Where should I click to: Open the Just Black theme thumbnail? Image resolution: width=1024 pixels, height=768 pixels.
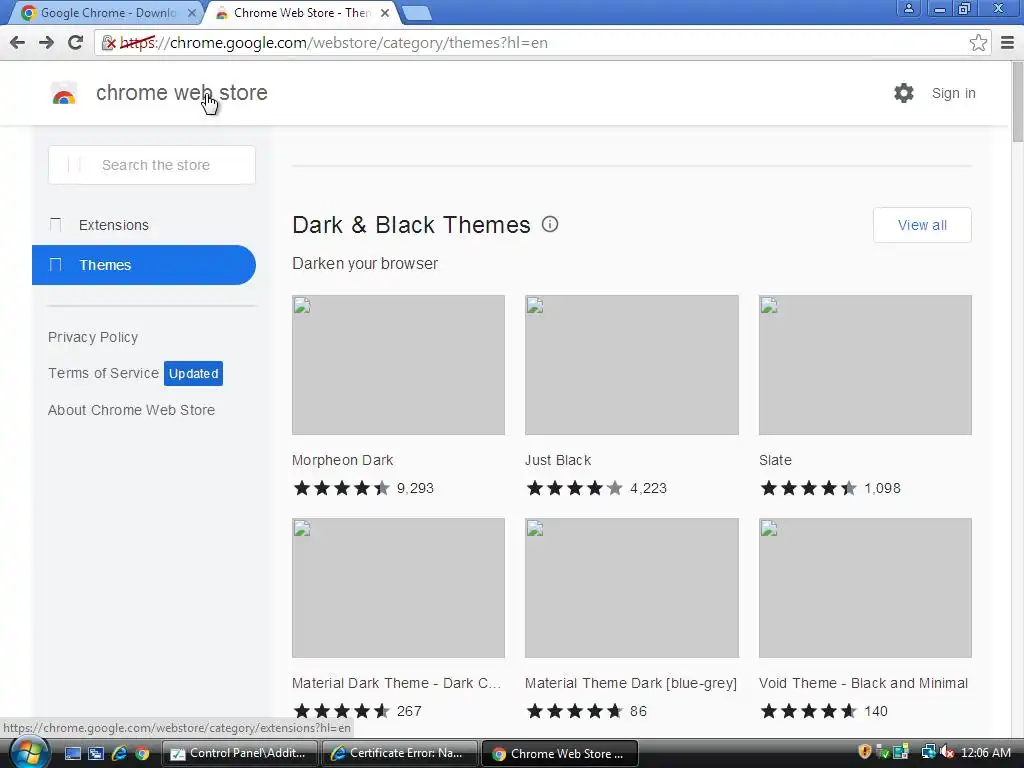pyautogui.click(x=632, y=365)
